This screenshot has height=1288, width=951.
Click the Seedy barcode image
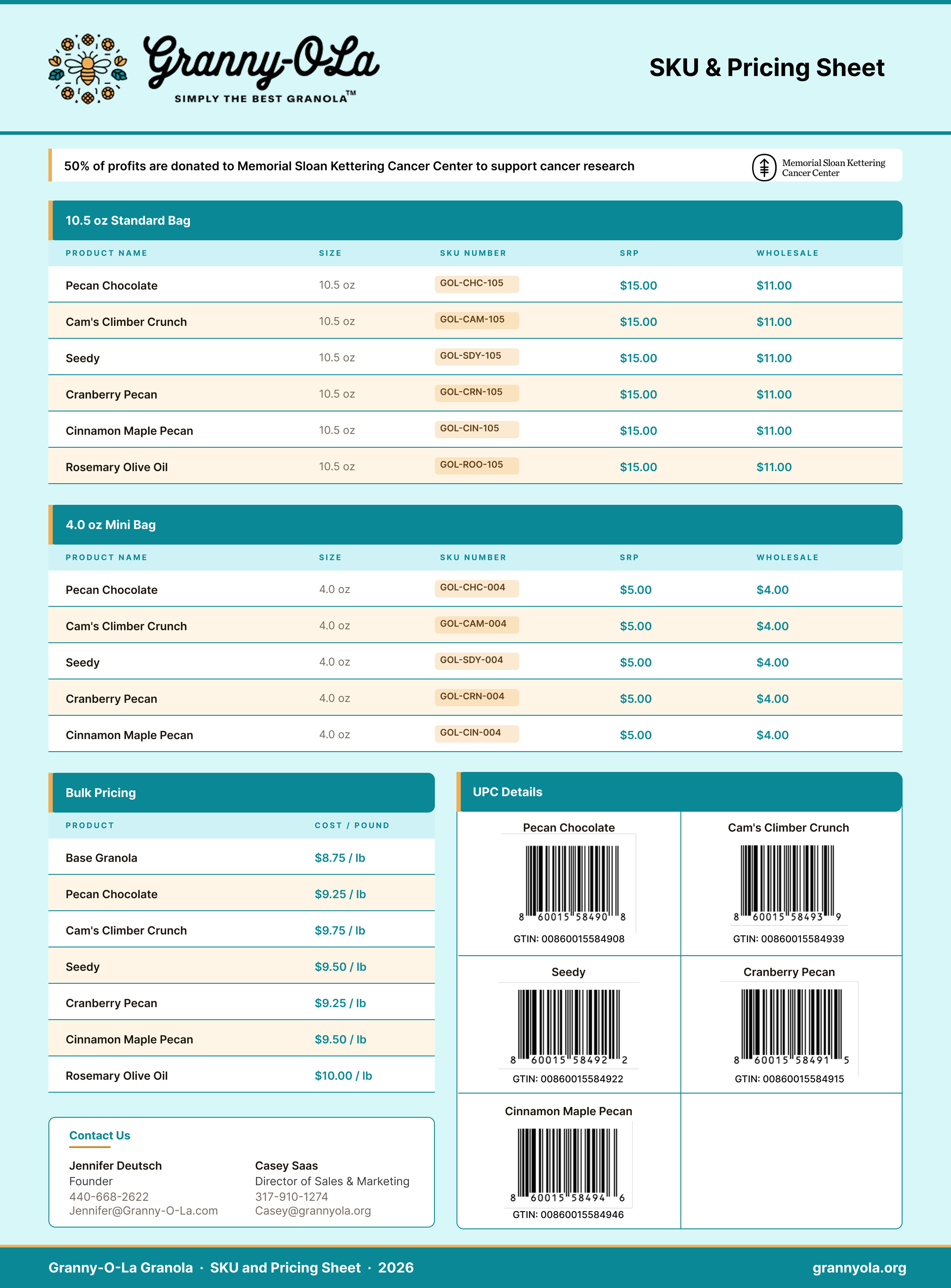[x=569, y=1027]
